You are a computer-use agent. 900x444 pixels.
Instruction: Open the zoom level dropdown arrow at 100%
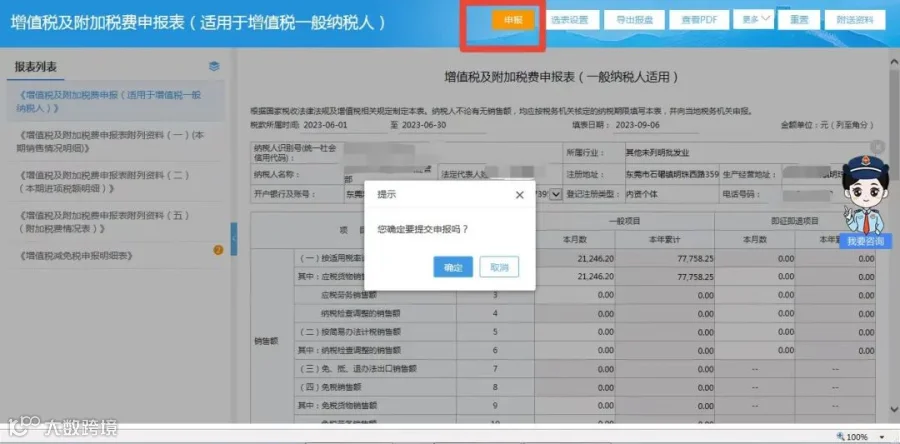[x=881, y=437]
